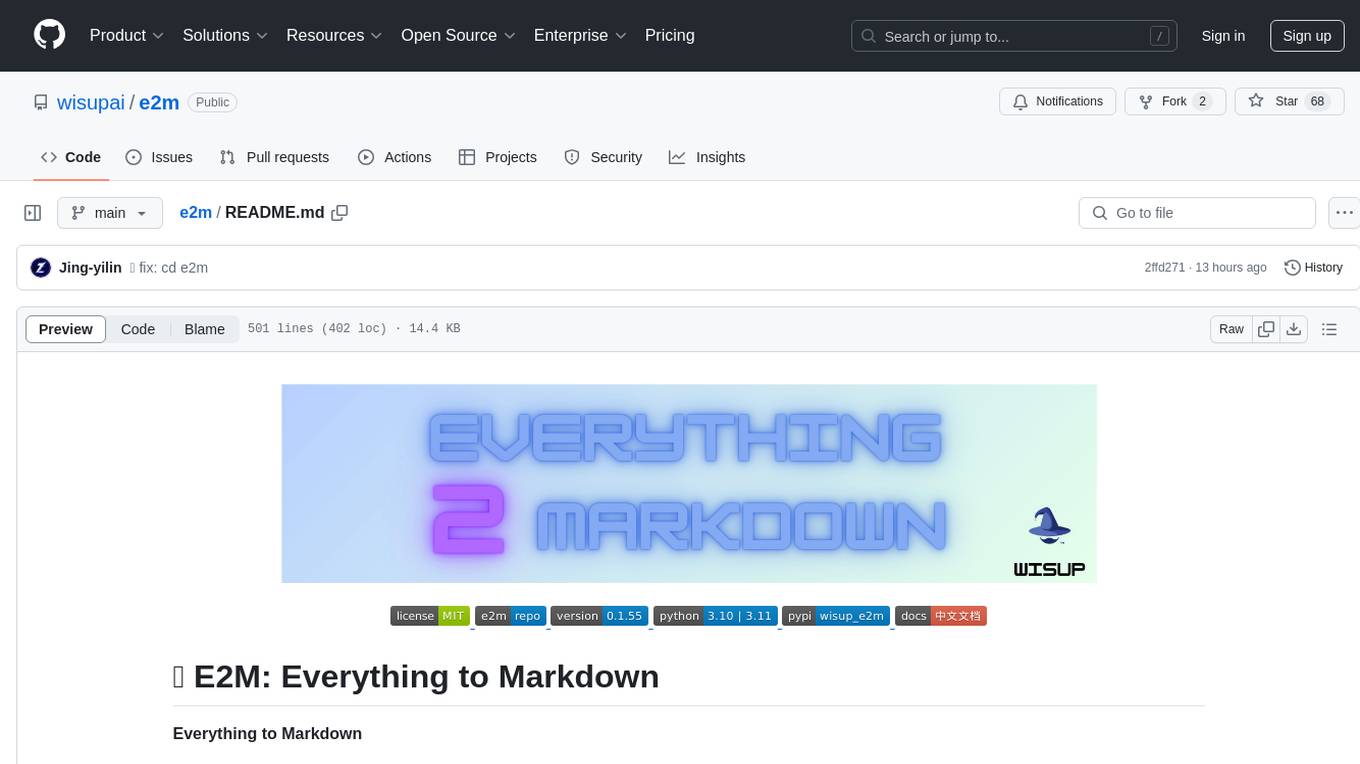View file History
The image size is (1360, 764).
(1313, 267)
